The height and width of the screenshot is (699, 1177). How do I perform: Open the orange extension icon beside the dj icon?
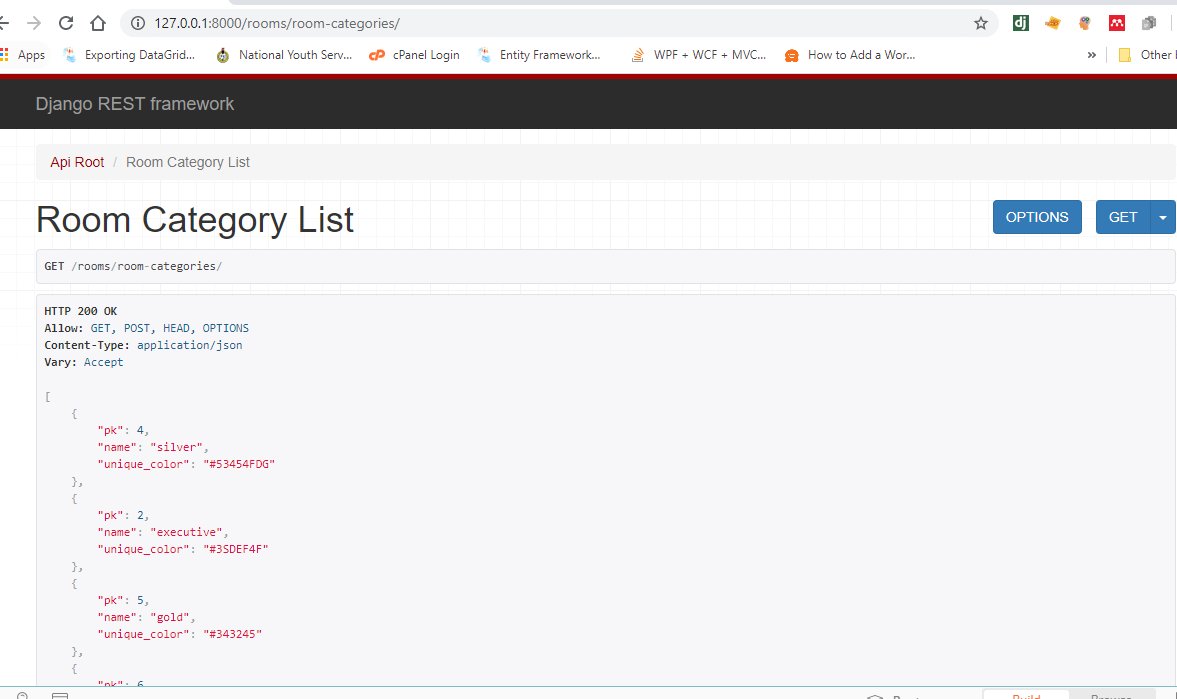[1052, 23]
